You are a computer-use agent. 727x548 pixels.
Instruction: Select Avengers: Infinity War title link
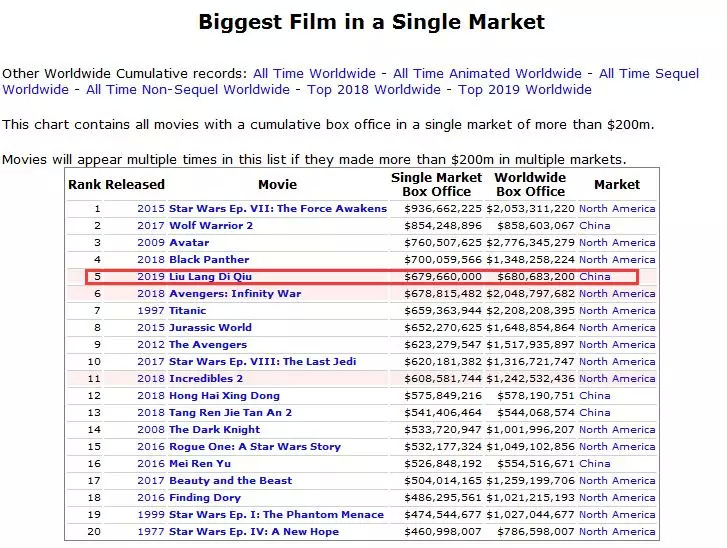(235, 294)
